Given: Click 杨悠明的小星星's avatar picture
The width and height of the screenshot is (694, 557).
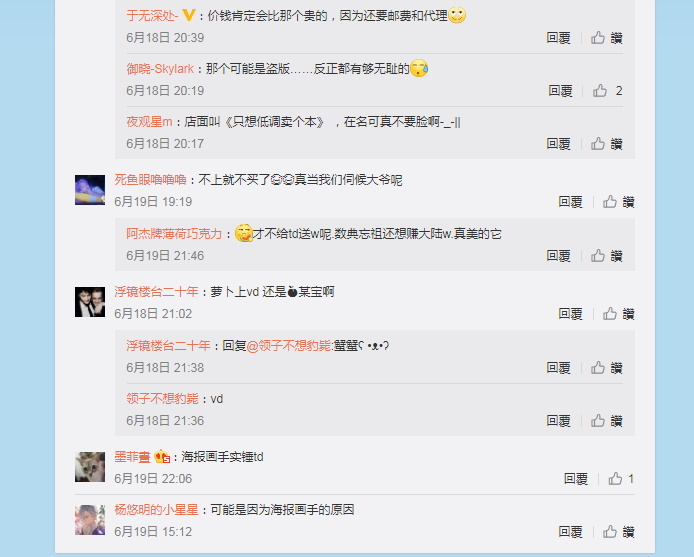Looking at the screenshot, I should pyautogui.click(x=90, y=520).
